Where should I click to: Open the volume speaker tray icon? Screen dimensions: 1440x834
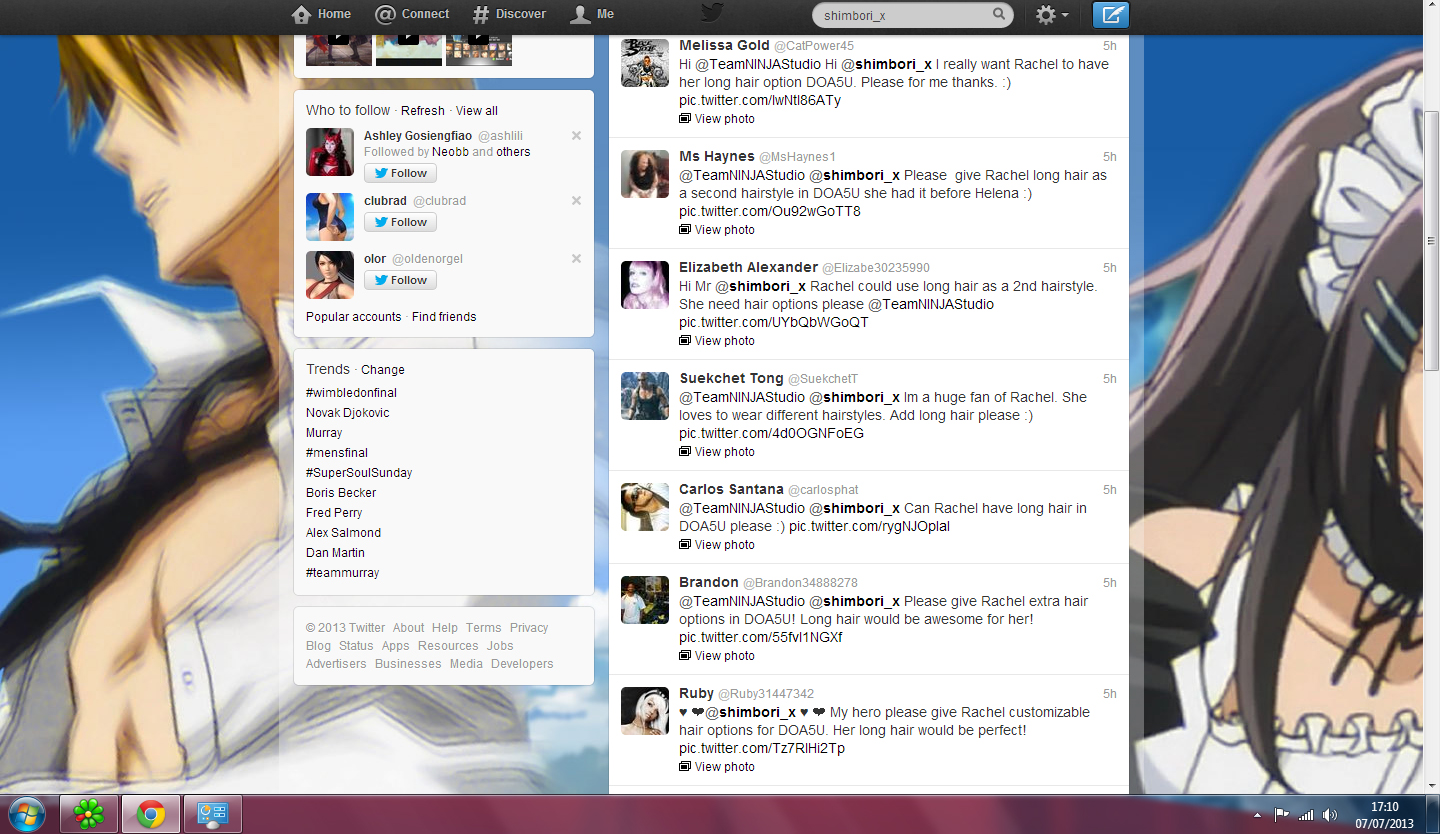click(1329, 815)
